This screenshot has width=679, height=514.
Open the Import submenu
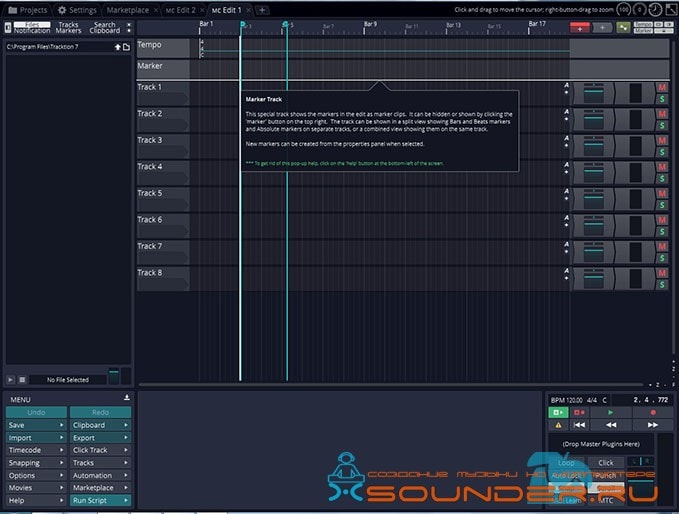(36, 438)
